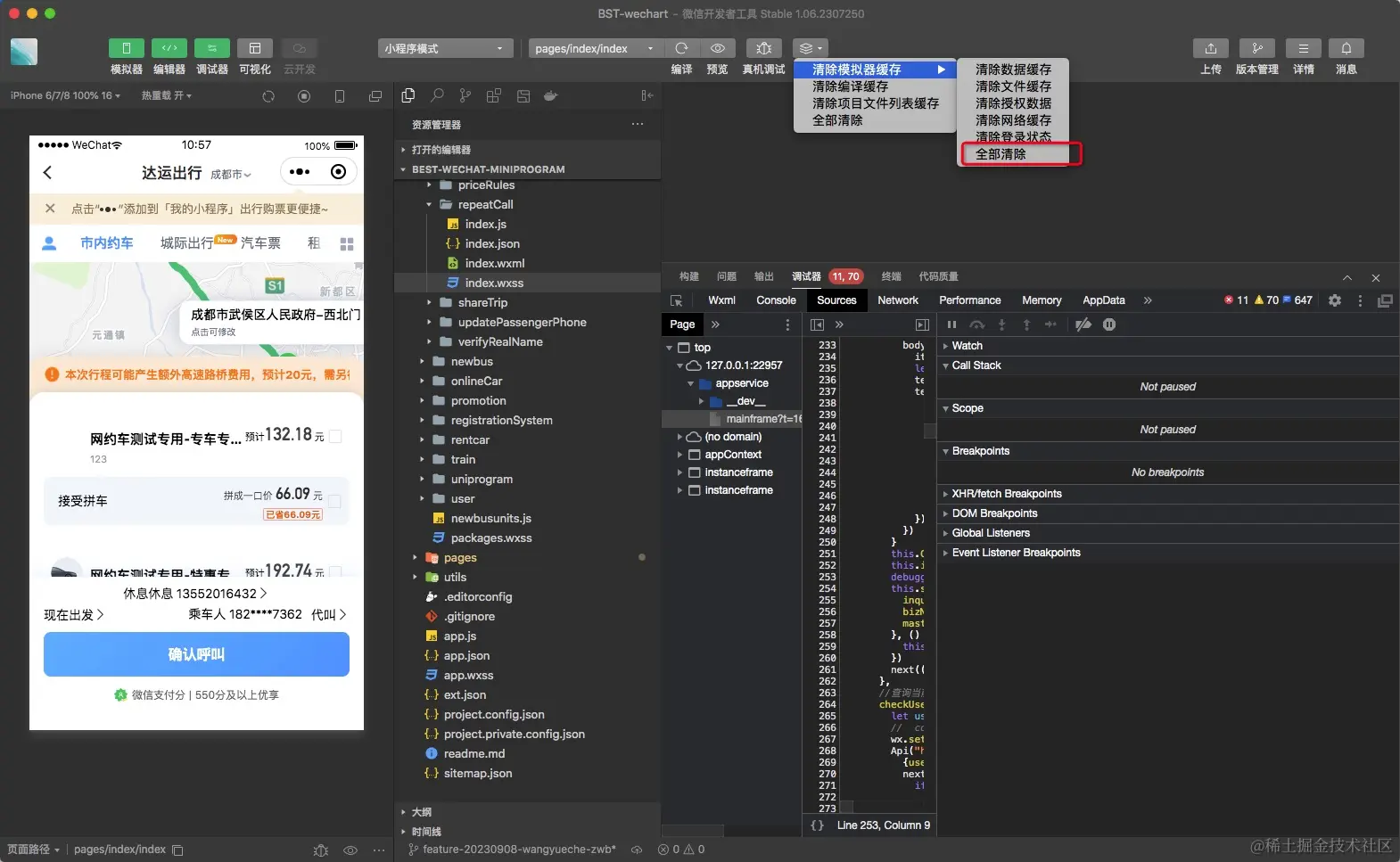
Task: Open the messages bell (消息)
Action: click(x=1346, y=48)
